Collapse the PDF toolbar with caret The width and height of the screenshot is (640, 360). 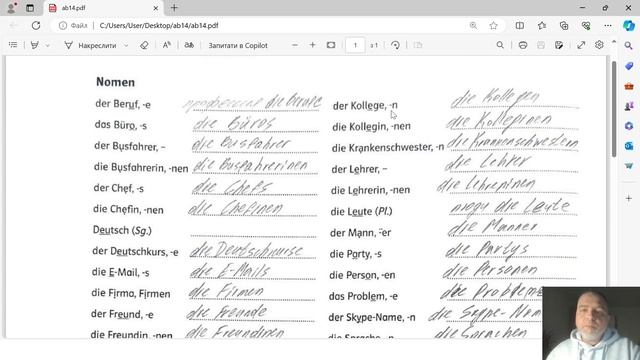click(x=614, y=42)
